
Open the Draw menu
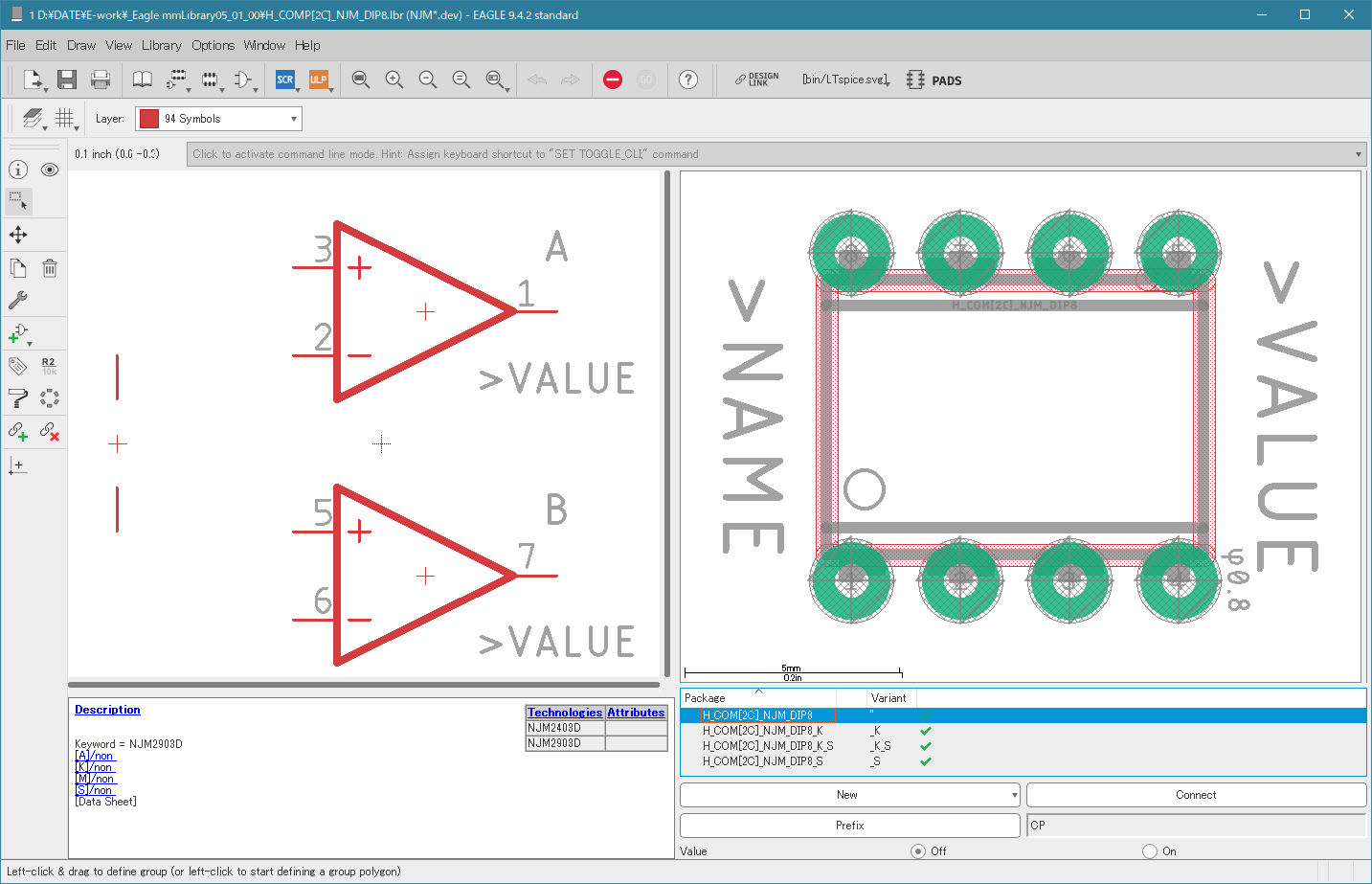point(81,45)
